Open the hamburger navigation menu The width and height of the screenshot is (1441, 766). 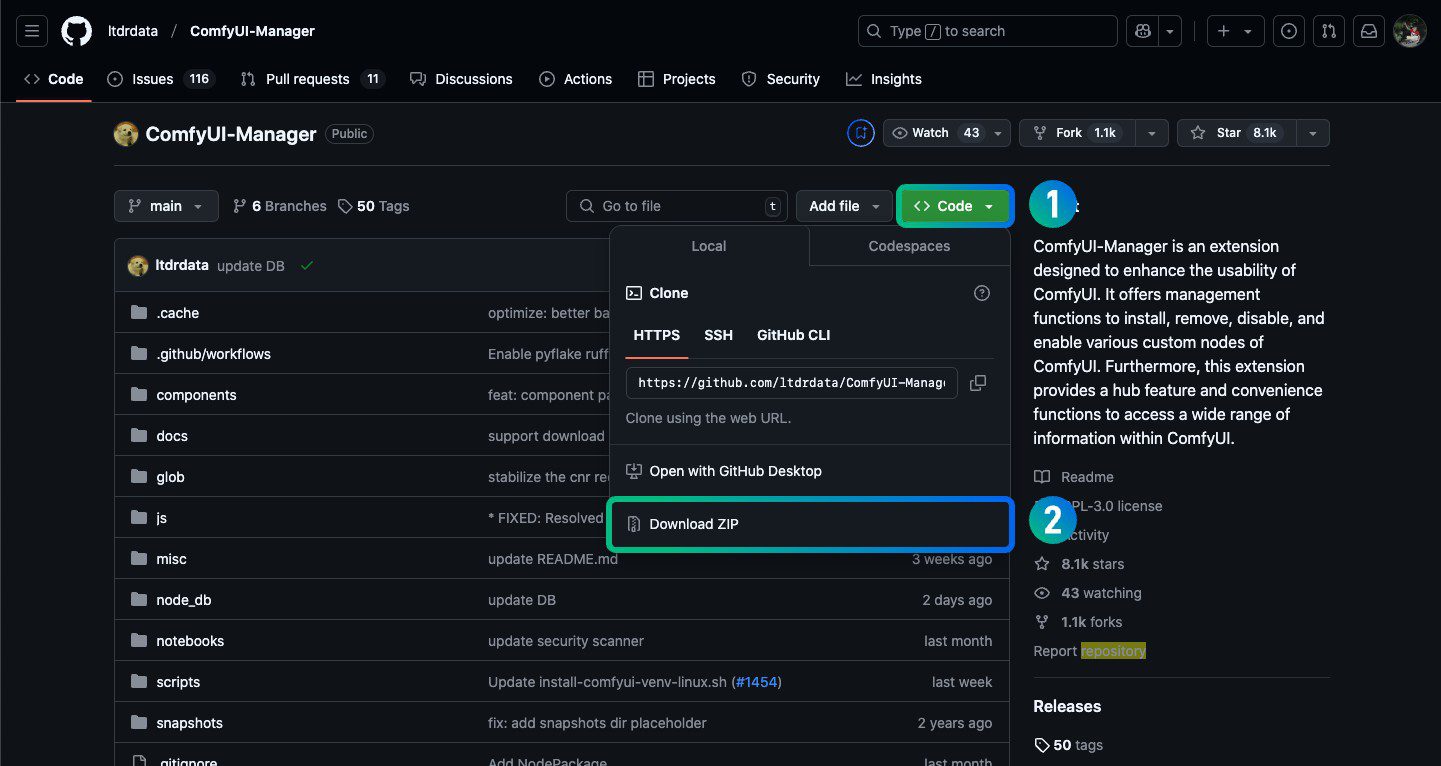pyautogui.click(x=32, y=31)
